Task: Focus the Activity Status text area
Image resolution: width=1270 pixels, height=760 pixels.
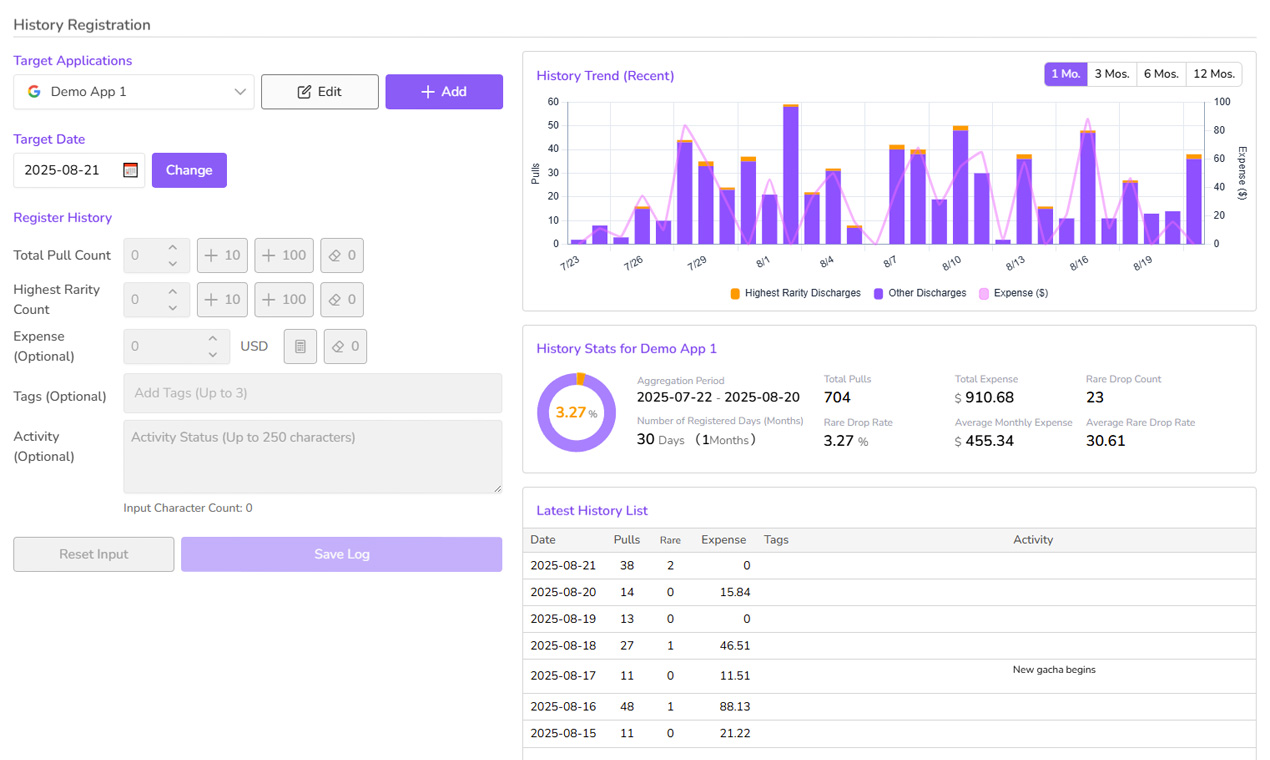Action: [x=313, y=456]
